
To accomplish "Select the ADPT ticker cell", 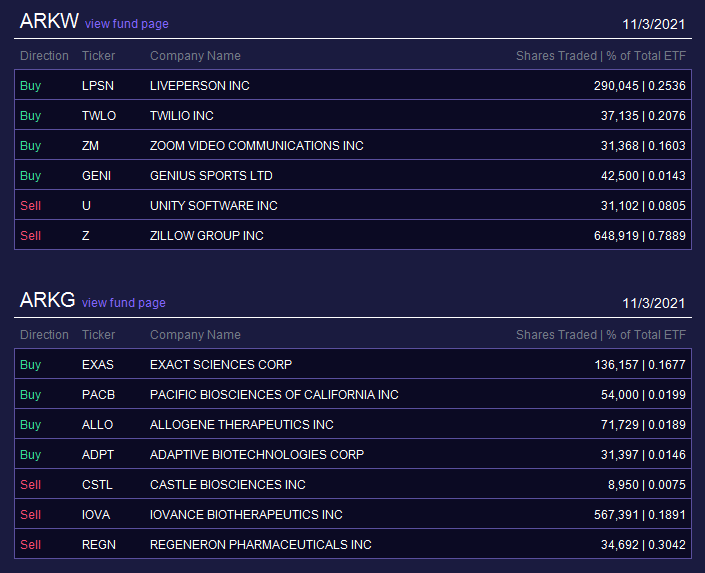I will pyautogui.click(x=98, y=455).
